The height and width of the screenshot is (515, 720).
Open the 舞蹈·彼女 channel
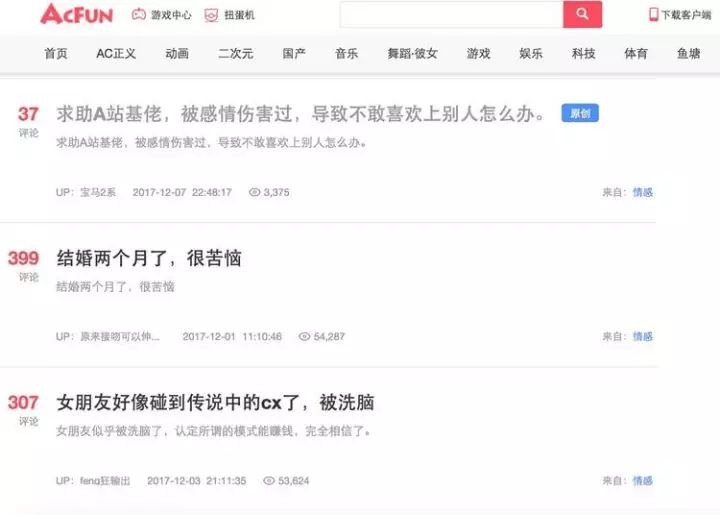[412, 54]
